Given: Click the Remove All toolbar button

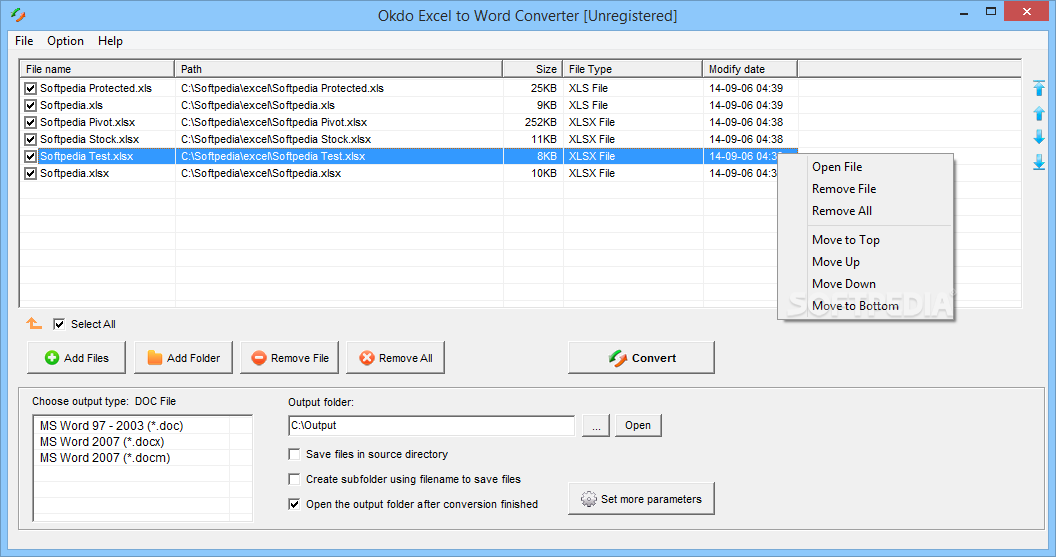Looking at the screenshot, I should pos(395,358).
